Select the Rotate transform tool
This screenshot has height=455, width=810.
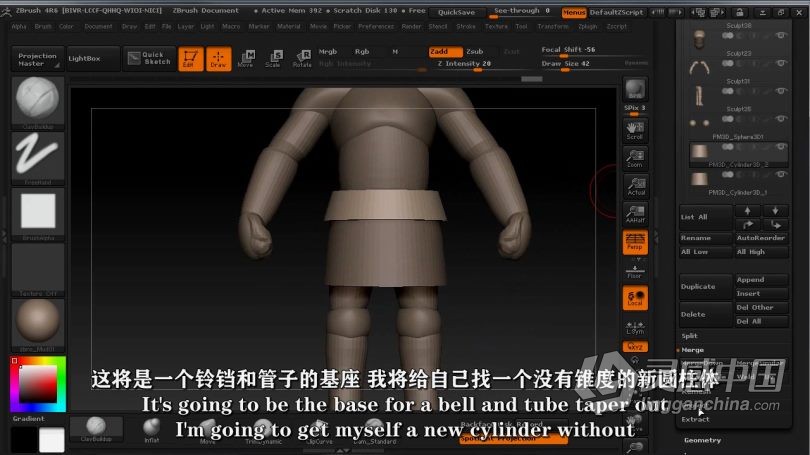302,58
